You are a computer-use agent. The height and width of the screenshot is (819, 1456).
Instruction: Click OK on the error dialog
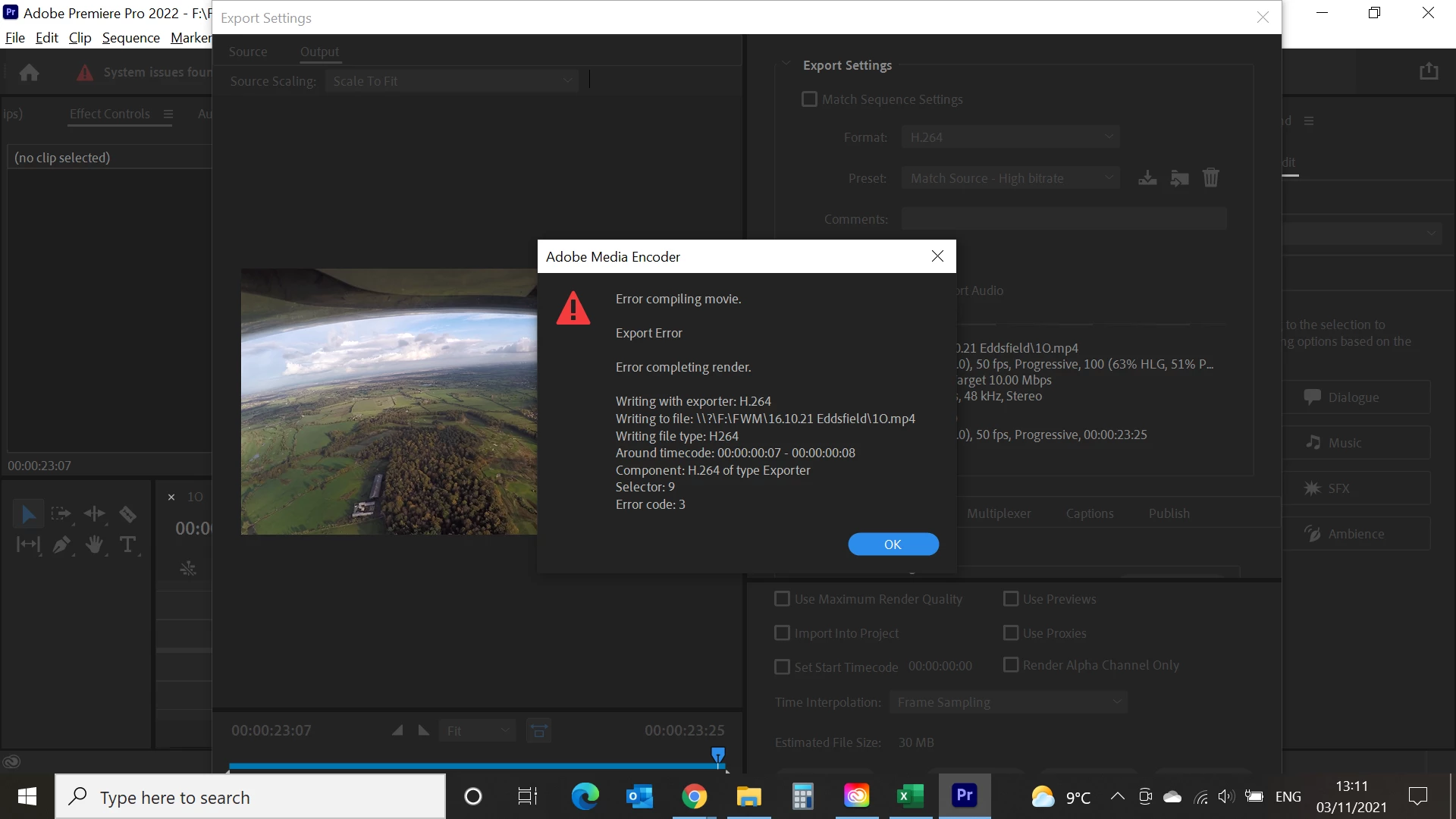tap(893, 544)
